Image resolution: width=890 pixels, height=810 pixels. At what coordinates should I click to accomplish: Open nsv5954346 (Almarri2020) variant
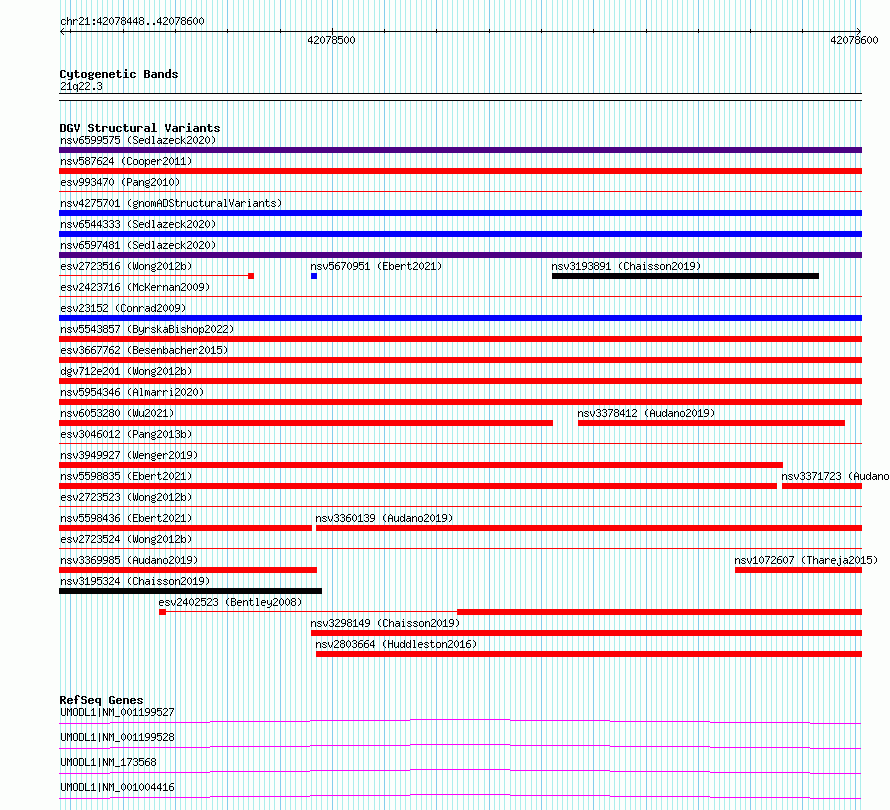tap(132, 392)
